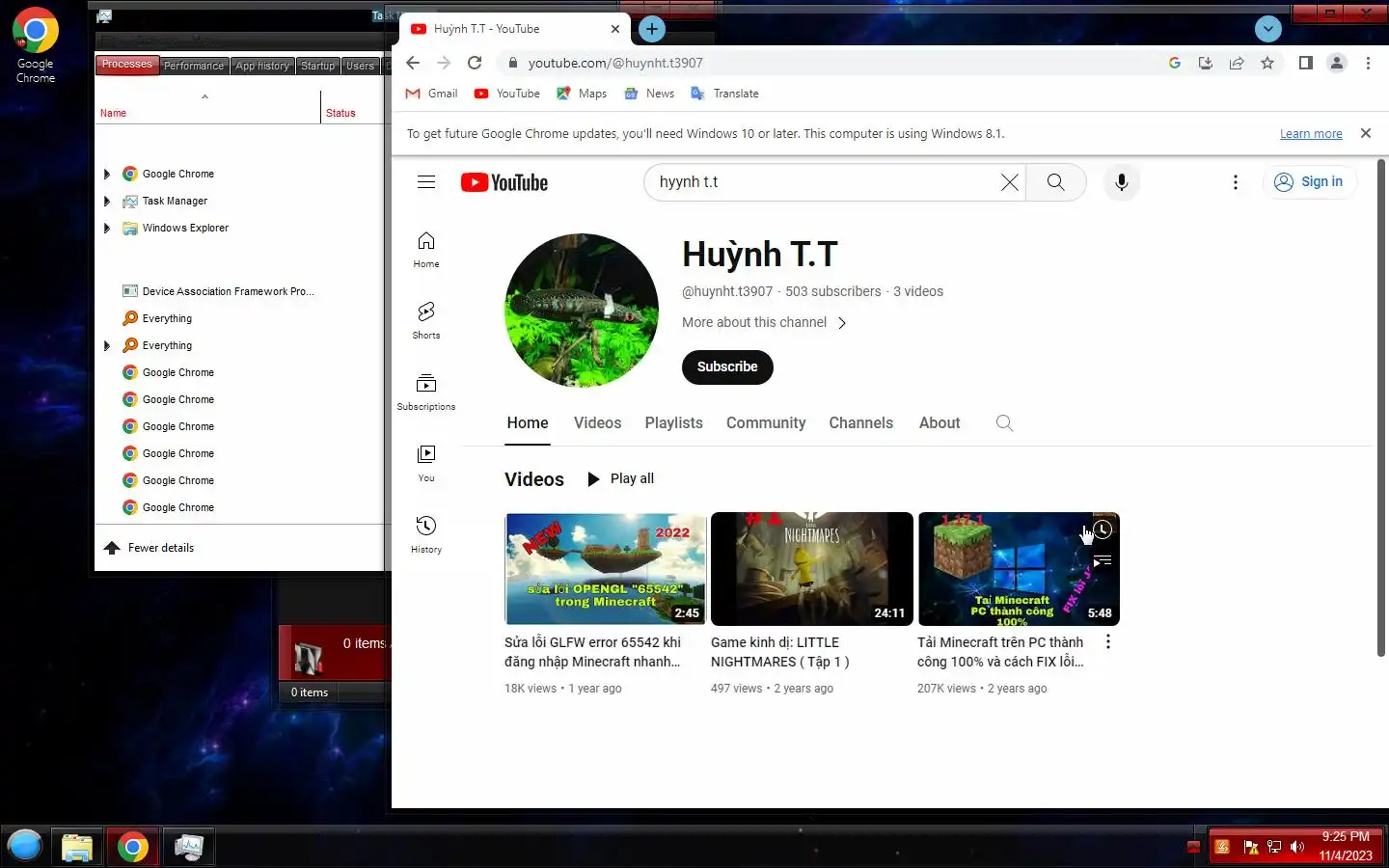This screenshot has width=1389, height=868.
Task: Search within channel magnifier icon
Action: tap(1004, 423)
